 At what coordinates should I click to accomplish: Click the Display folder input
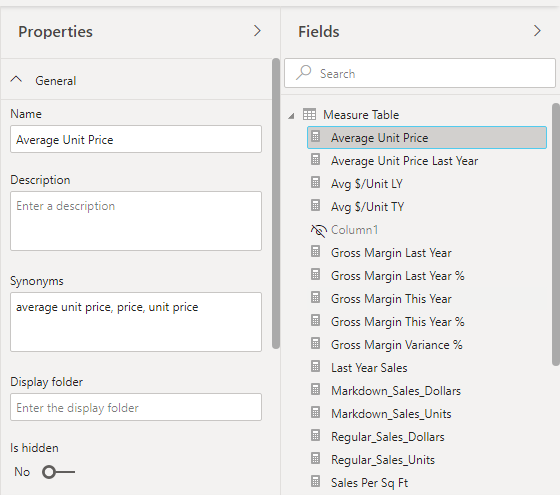point(136,408)
